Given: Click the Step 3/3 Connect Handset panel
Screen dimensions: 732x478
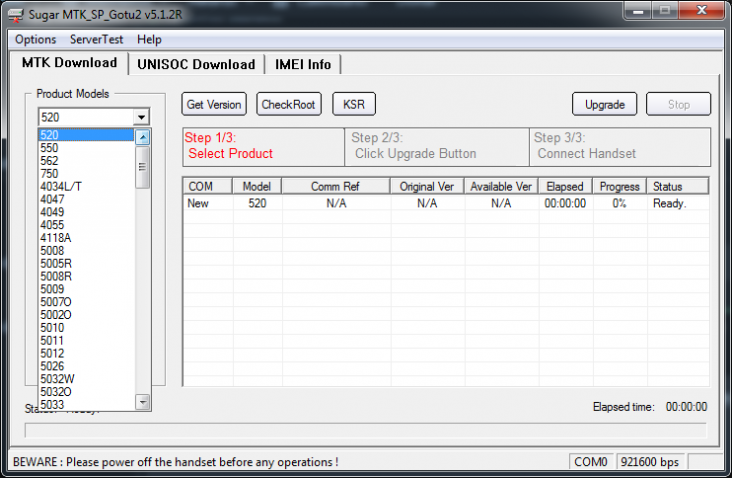Looking at the screenshot, I should (620, 147).
